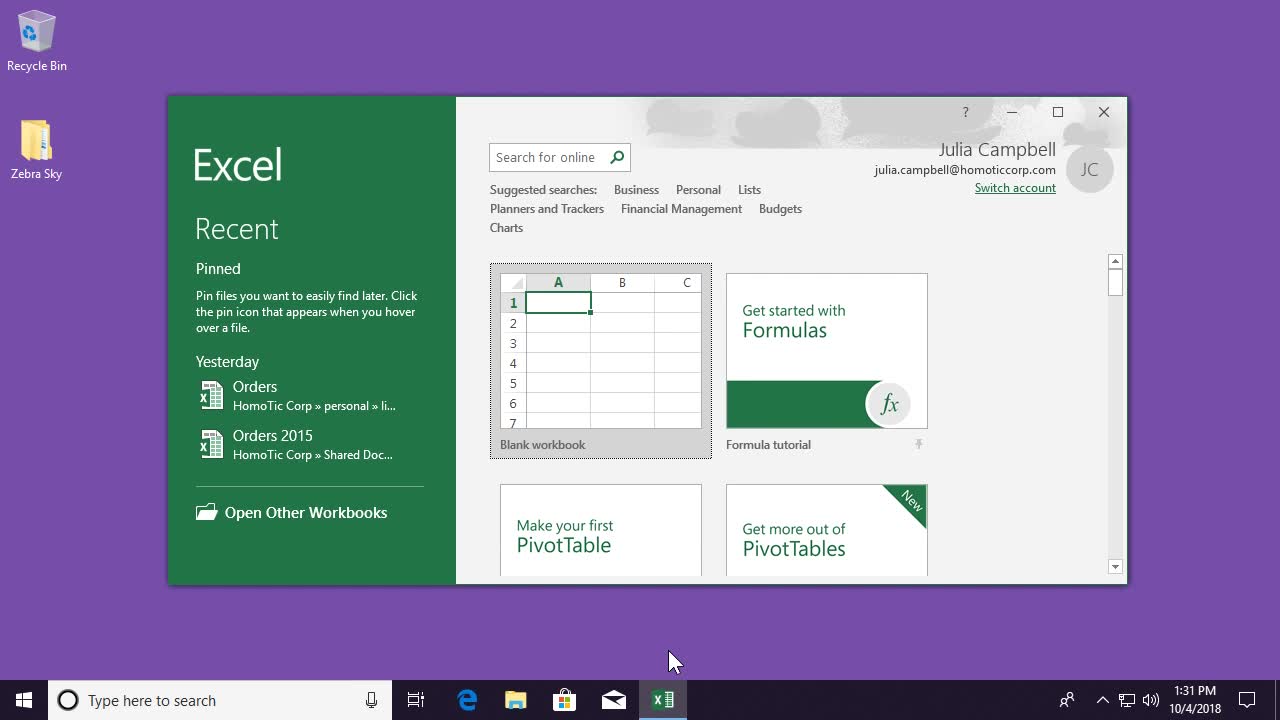This screenshot has height=720, width=1280.
Task: Click the Help question mark icon
Action: click(964, 112)
